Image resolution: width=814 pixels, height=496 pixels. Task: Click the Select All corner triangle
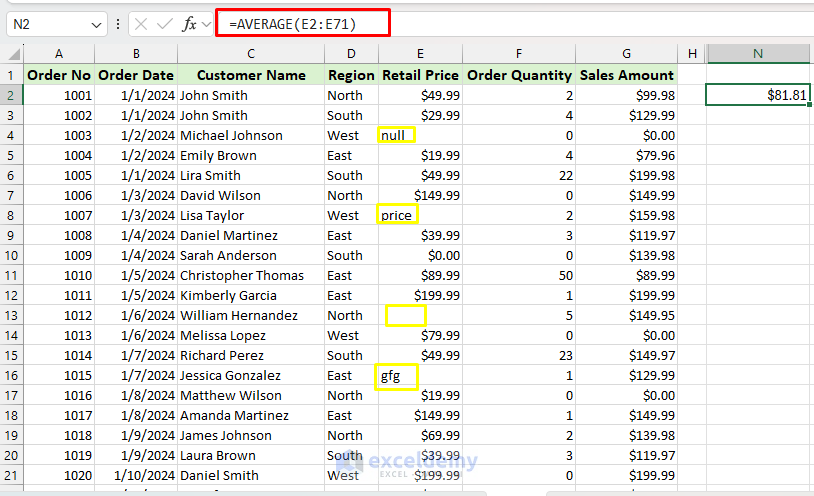tap(12, 53)
